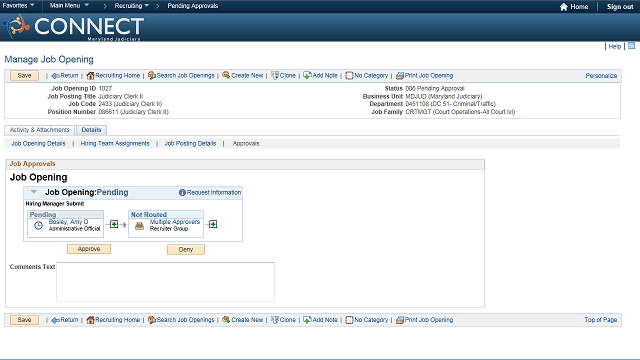Open Job Opening Details subtab

click(38, 144)
